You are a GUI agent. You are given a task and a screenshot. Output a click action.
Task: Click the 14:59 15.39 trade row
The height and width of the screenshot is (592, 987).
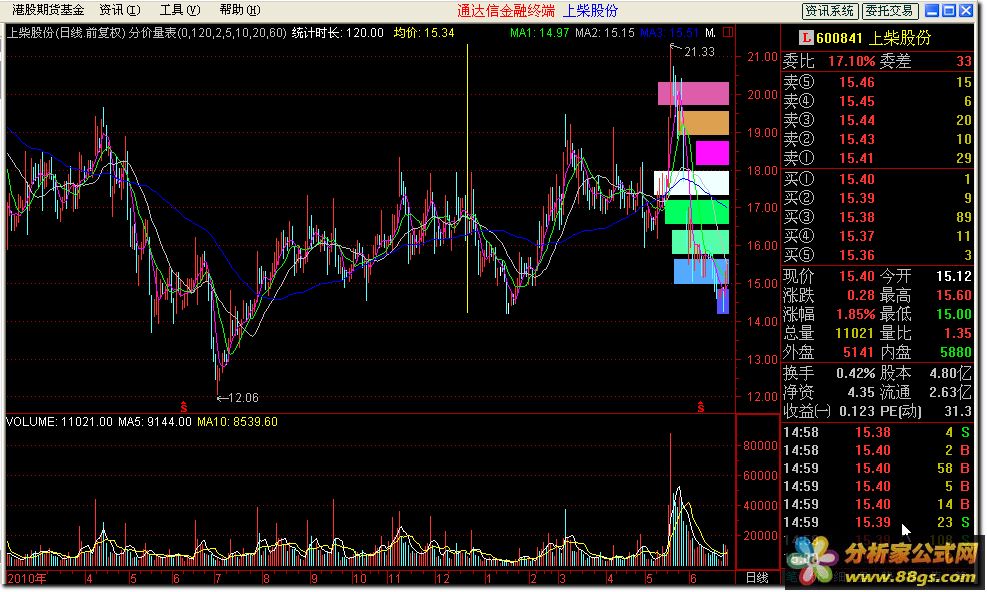[877, 523]
